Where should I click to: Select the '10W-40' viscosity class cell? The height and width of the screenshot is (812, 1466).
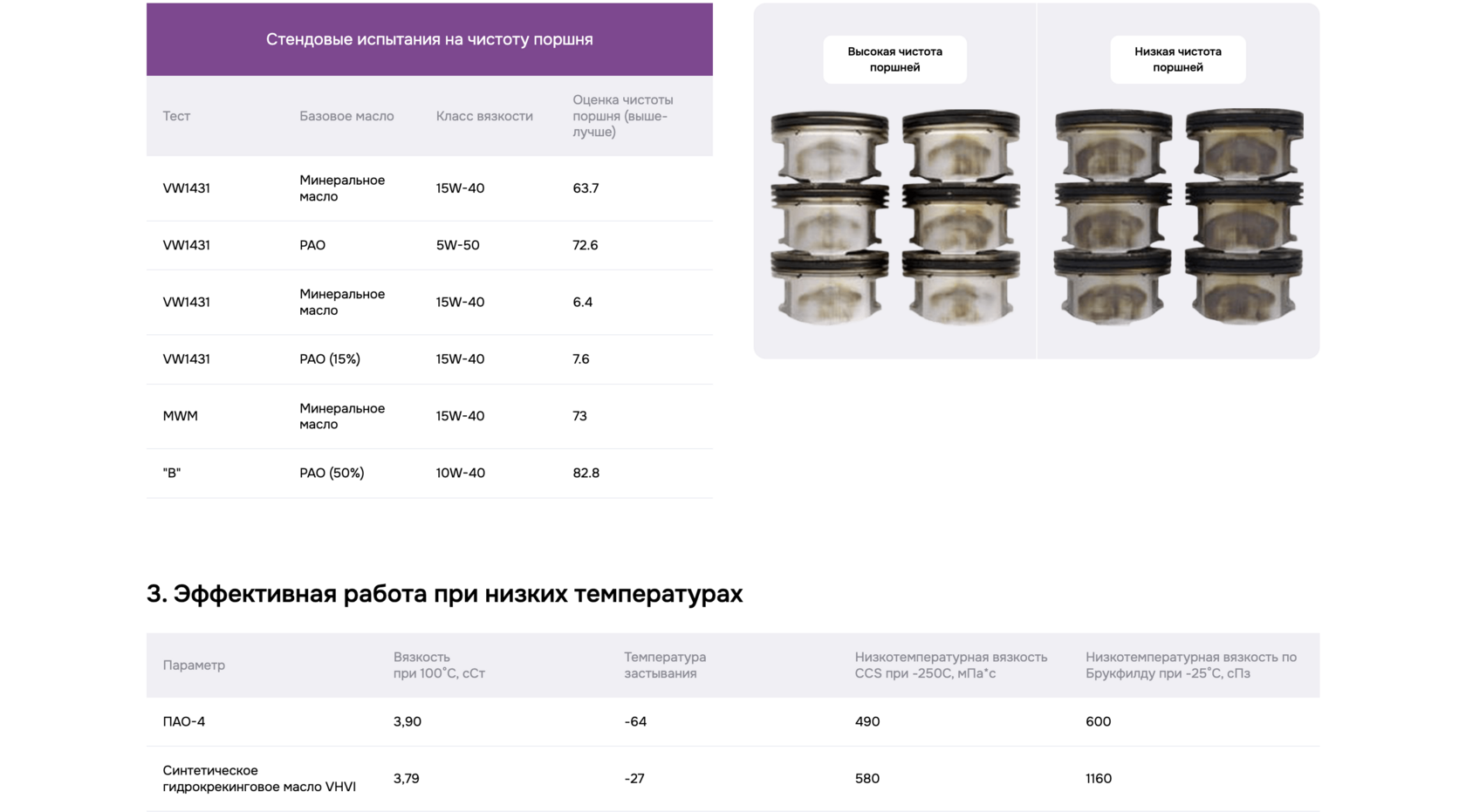461,473
